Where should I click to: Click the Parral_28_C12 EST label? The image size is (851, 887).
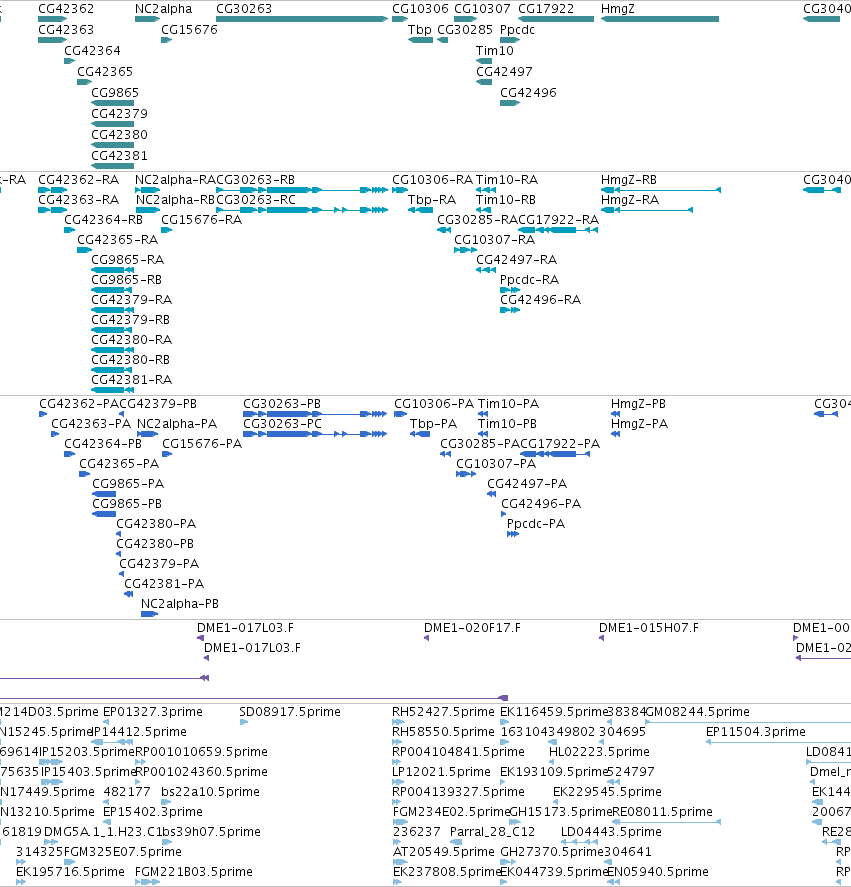coord(492,832)
